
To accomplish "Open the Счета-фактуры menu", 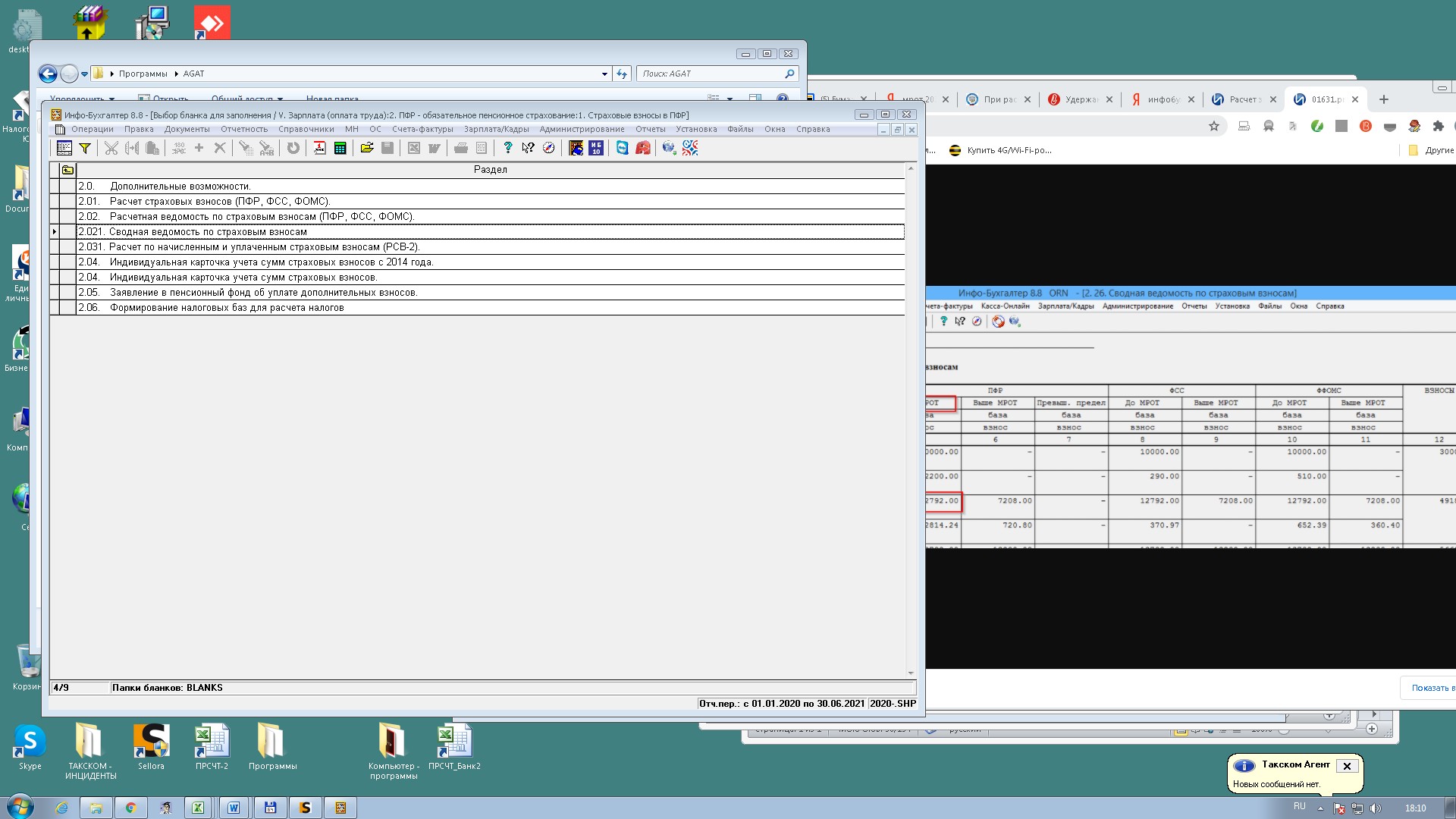I will pos(422,129).
